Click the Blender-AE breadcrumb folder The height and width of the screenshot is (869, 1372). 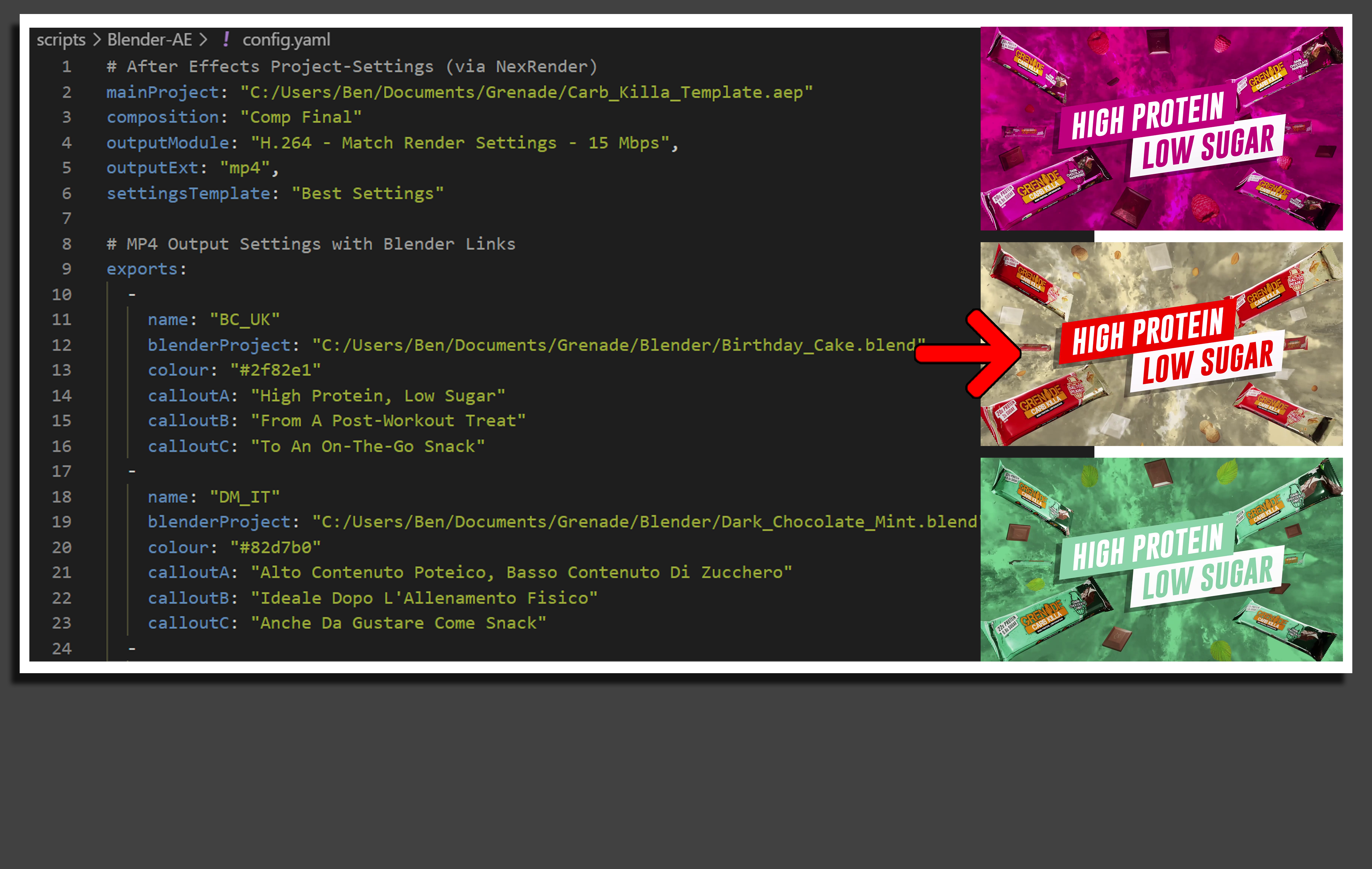[149, 40]
